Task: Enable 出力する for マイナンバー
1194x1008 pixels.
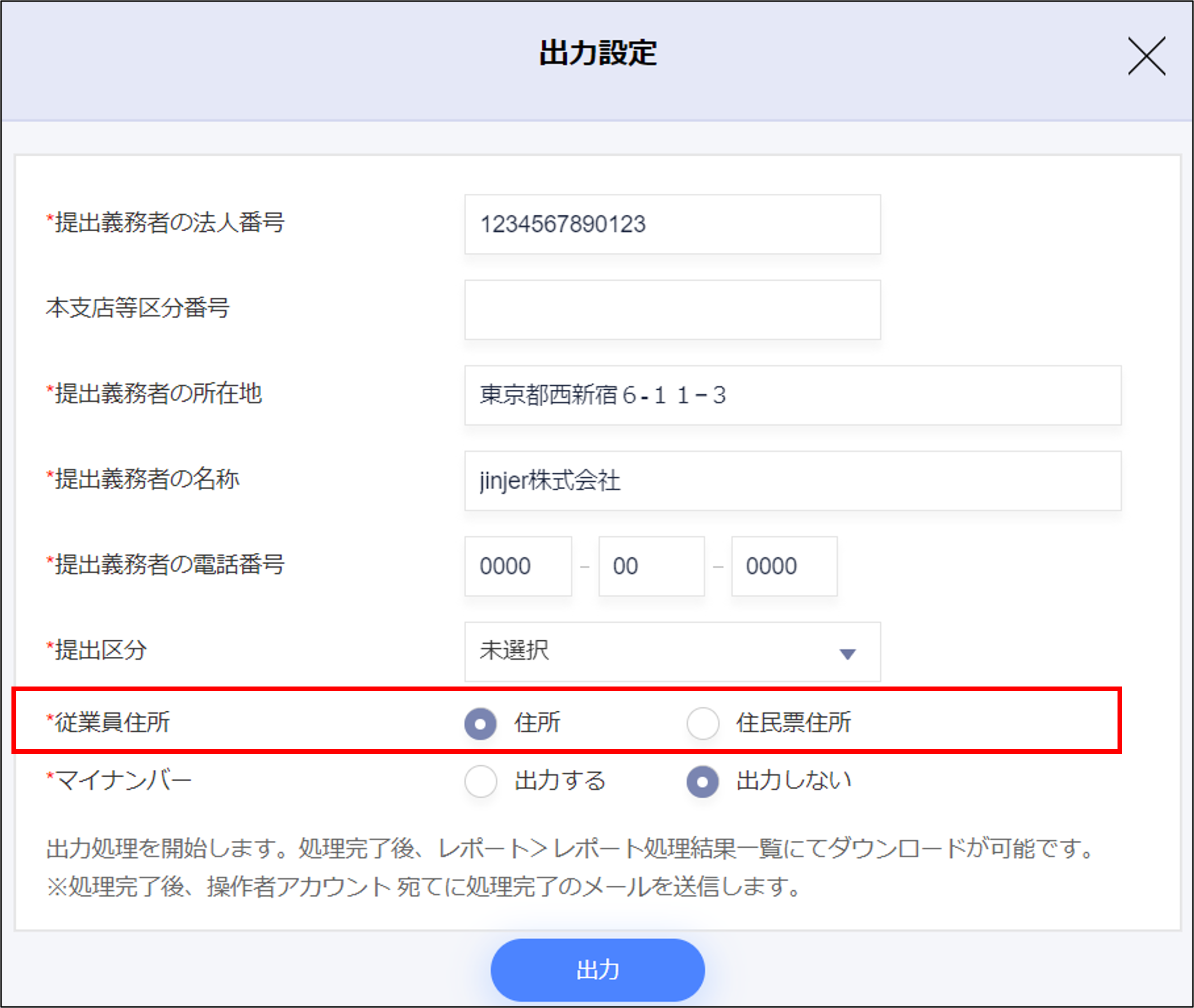Action: click(481, 781)
